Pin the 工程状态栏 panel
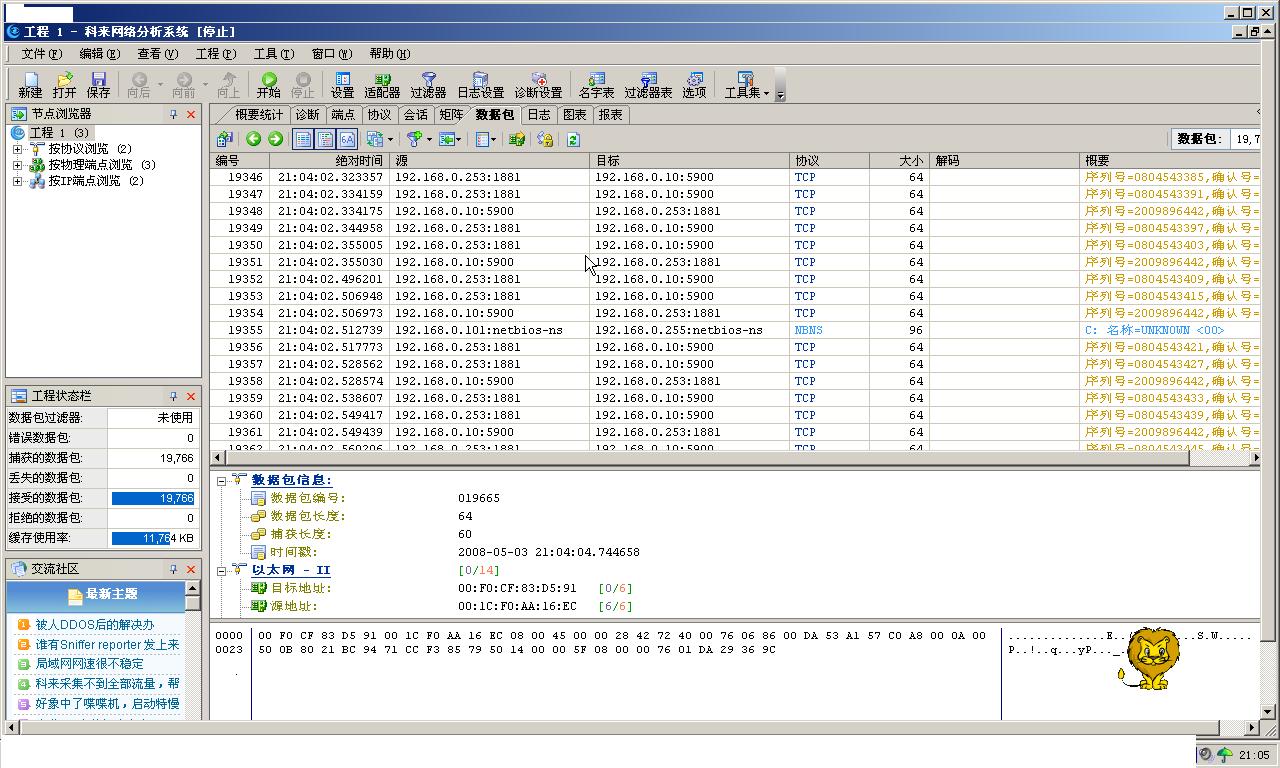This screenshot has width=1280, height=768. (x=173, y=396)
